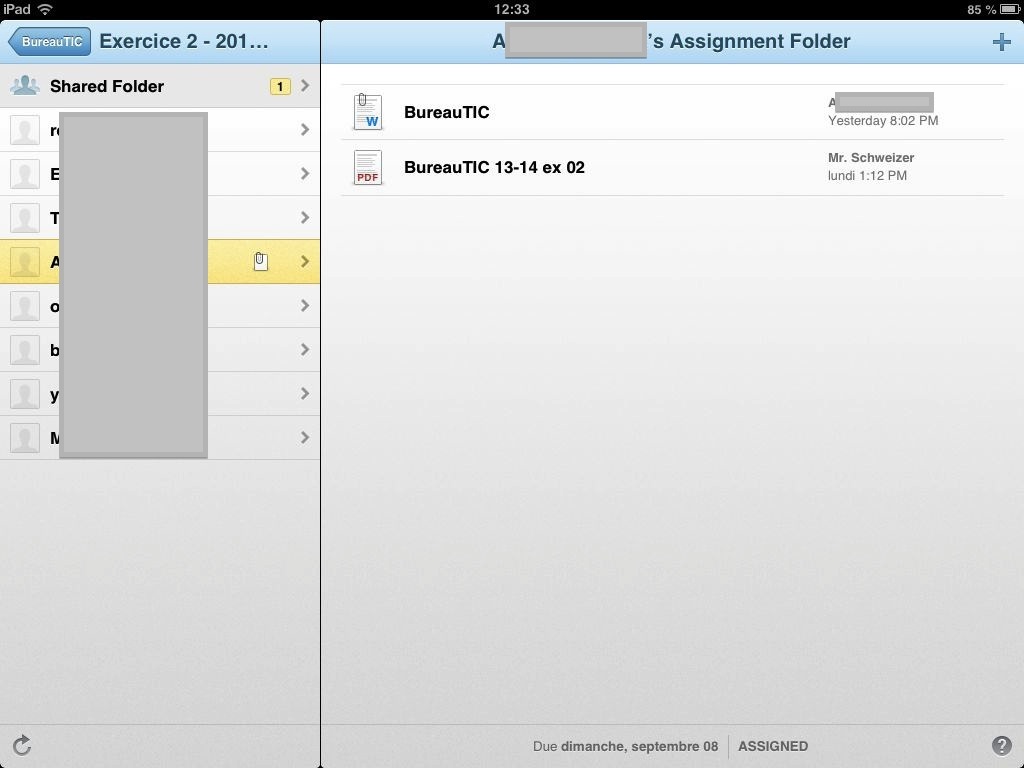This screenshot has width=1024, height=768.
Task: Tap the attachment clip icon on highlighted row
Action: coord(260,262)
